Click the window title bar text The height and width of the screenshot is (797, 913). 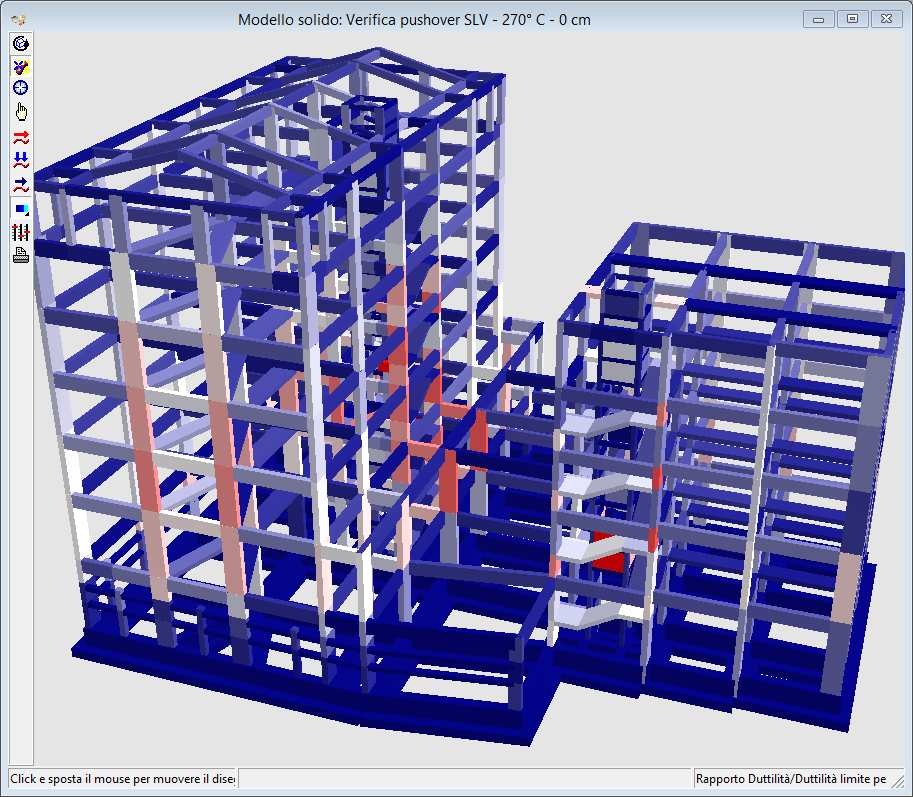pos(414,19)
